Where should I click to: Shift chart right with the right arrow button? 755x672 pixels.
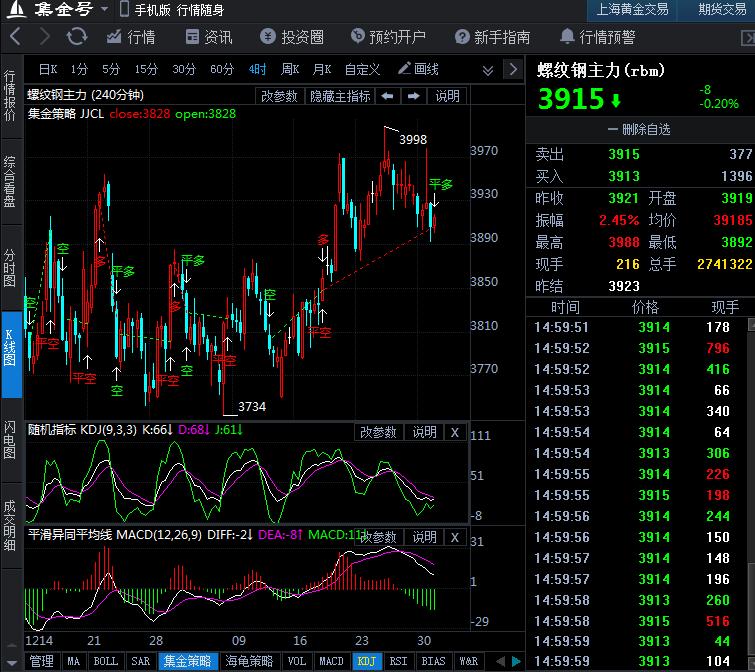414,96
